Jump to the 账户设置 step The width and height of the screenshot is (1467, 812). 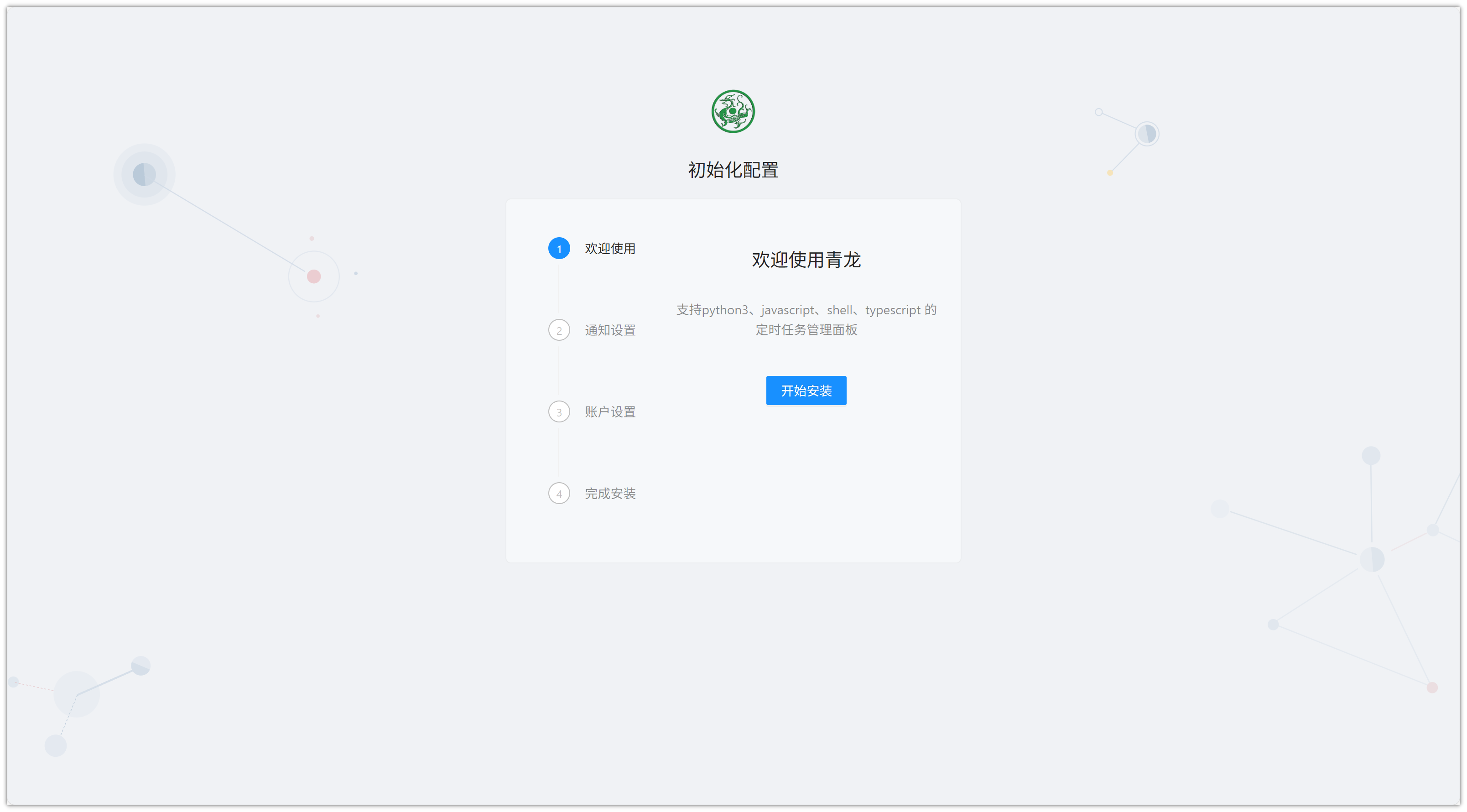[609, 411]
